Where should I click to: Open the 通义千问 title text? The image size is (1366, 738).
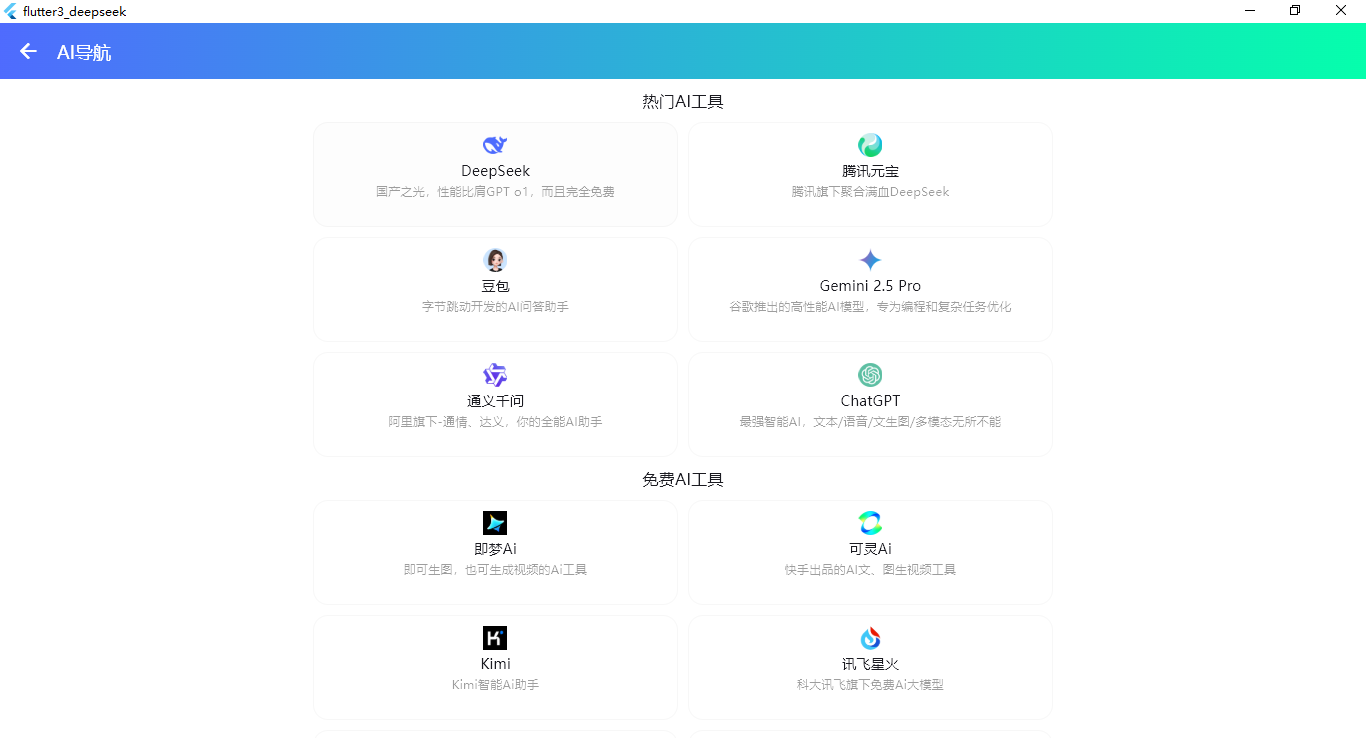pyautogui.click(x=495, y=401)
